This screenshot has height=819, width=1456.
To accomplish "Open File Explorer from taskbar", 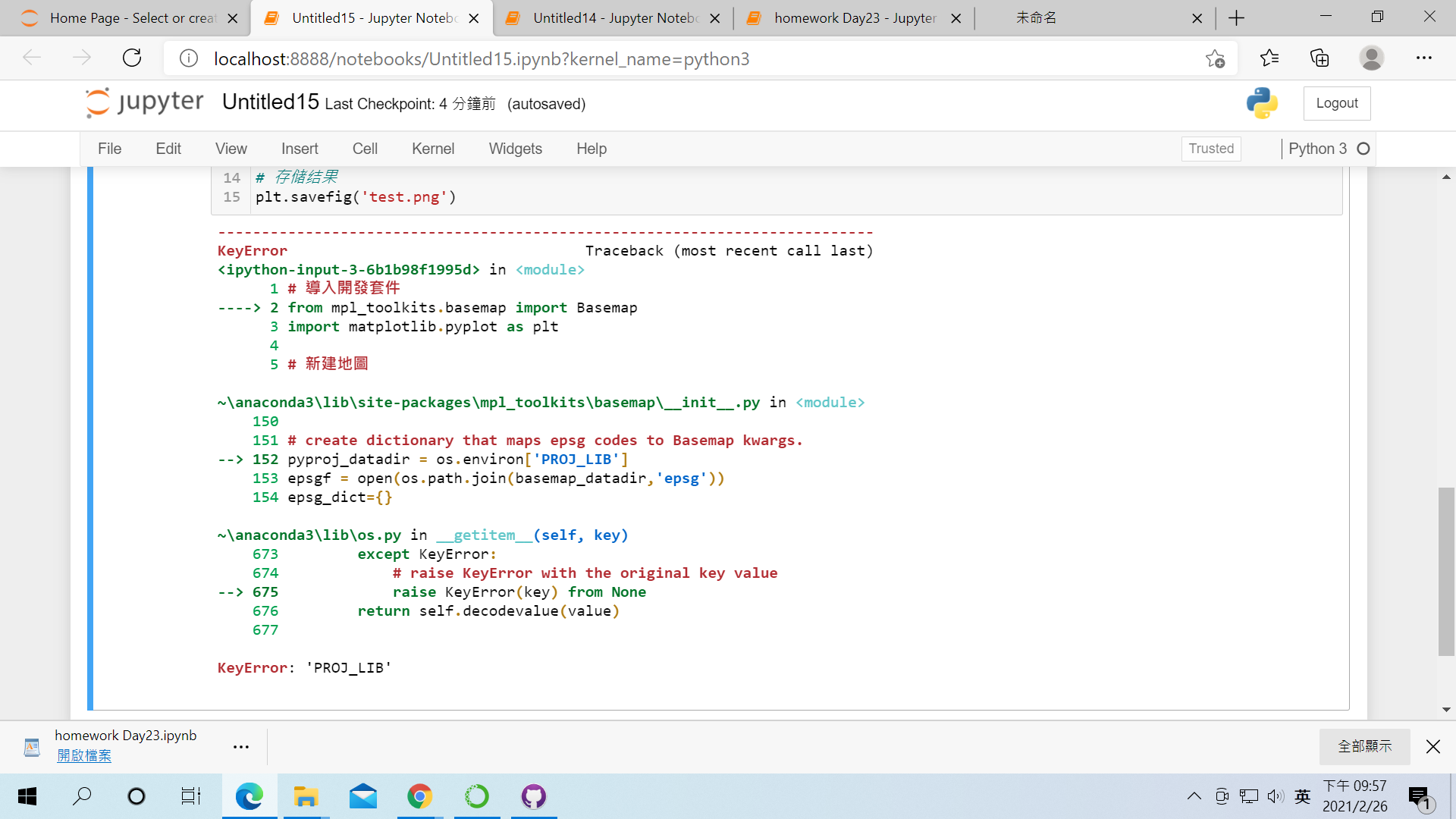I will tap(306, 796).
